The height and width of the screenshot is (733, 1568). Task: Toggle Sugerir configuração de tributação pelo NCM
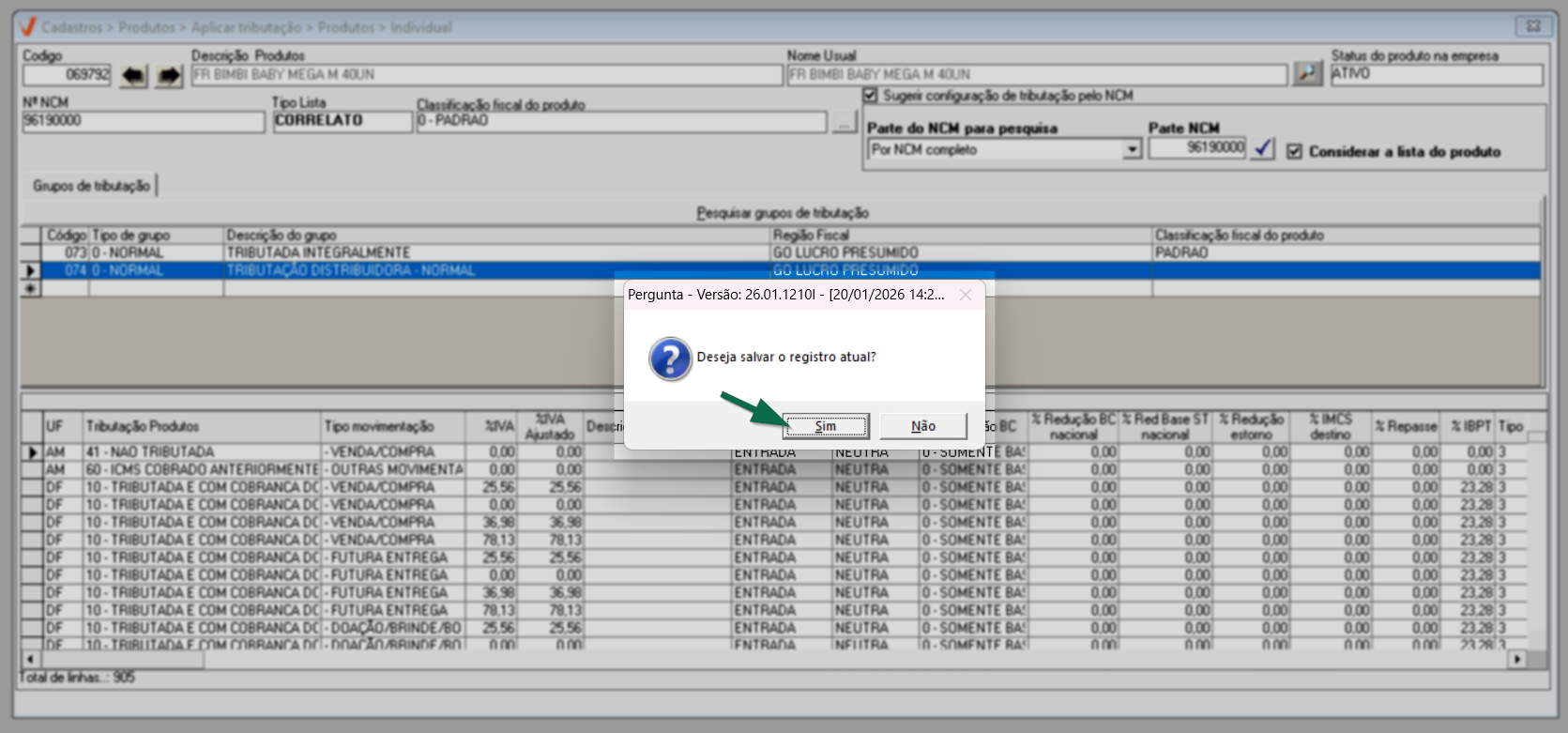870,96
